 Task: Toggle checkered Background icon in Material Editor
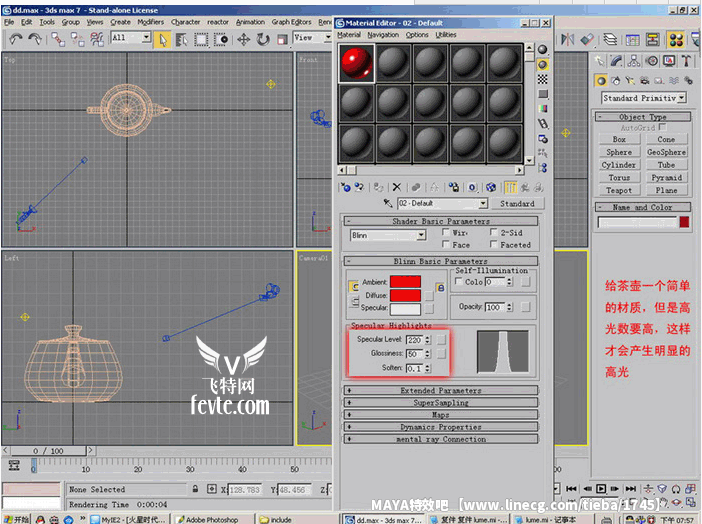pos(543,79)
